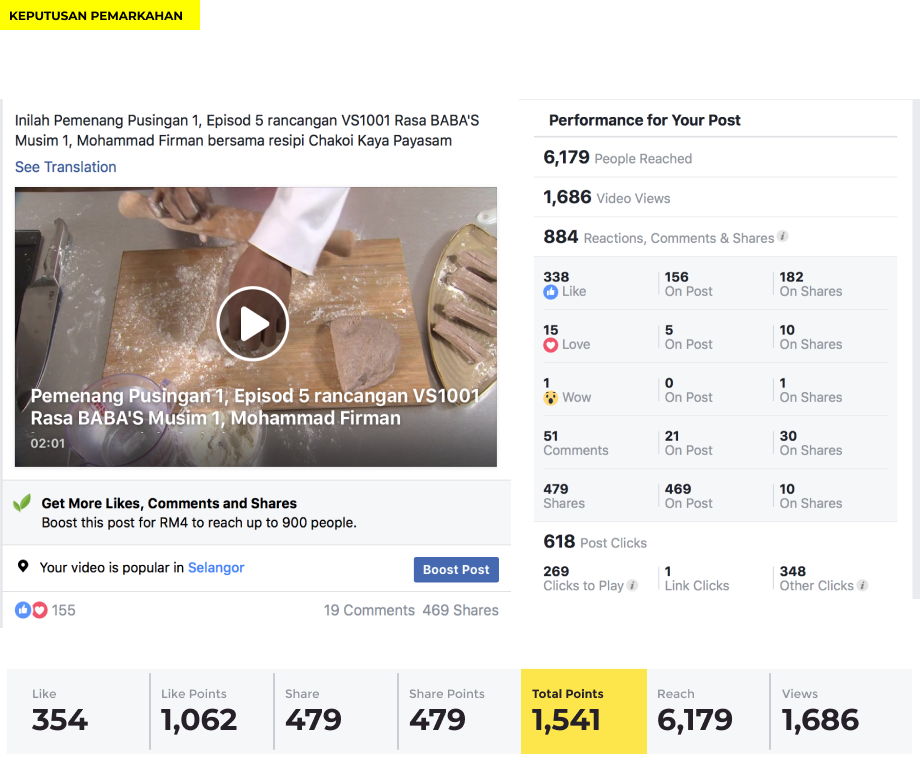Click the 155 reactions count
The width and height of the screenshot is (920, 760).
pyautogui.click(x=63, y=610)
